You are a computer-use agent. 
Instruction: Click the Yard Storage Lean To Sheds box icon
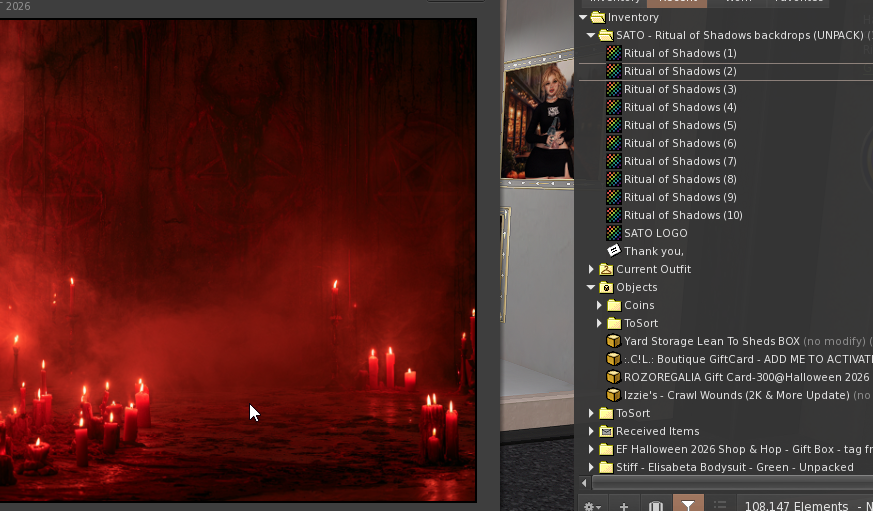click(x=614, y=341)
